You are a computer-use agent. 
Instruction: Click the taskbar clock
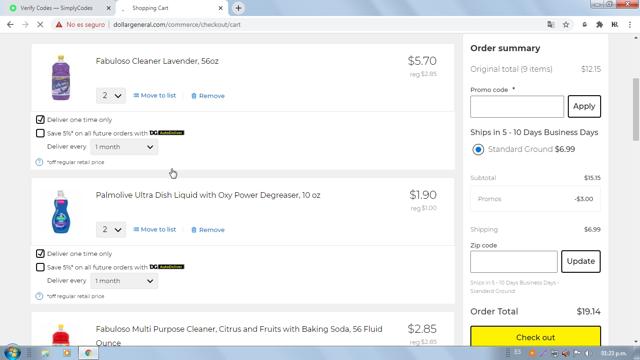click(x=613, y=353)
